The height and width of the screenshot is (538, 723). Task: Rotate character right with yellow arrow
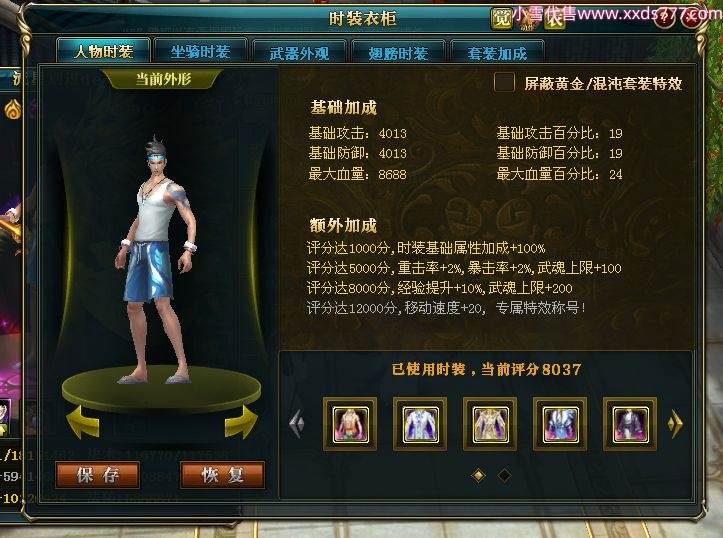(x=241, y=422)
